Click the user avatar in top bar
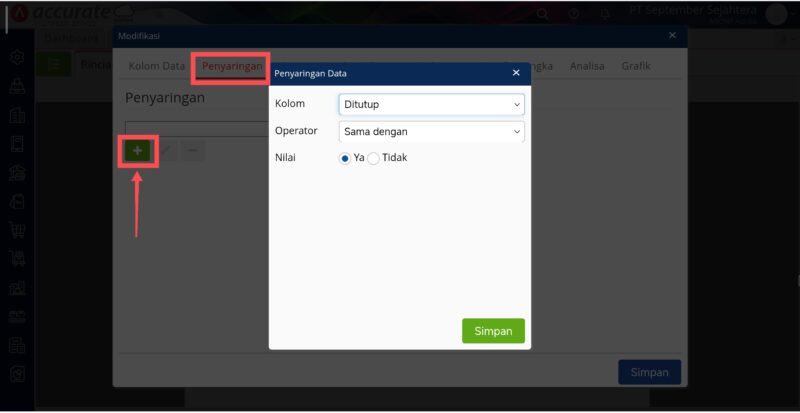Screen dimensions: 800x413 pyautogui.click(x=776, y=13)
